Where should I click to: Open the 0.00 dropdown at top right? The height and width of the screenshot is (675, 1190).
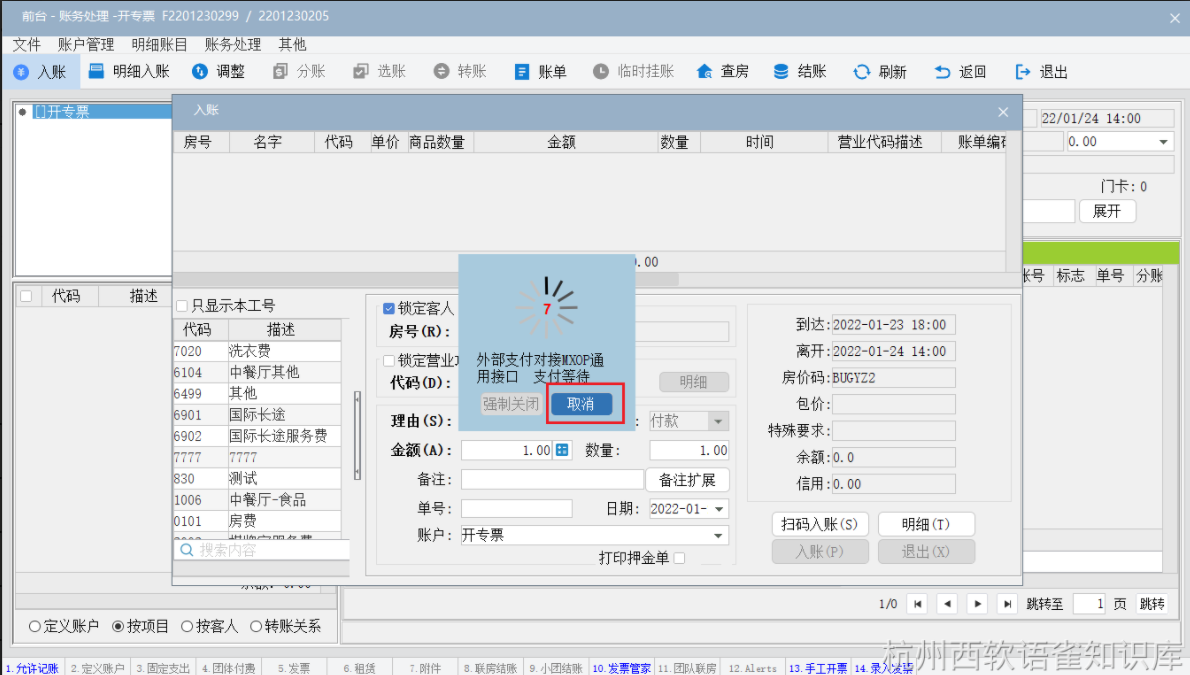[x=1163, y=142]
